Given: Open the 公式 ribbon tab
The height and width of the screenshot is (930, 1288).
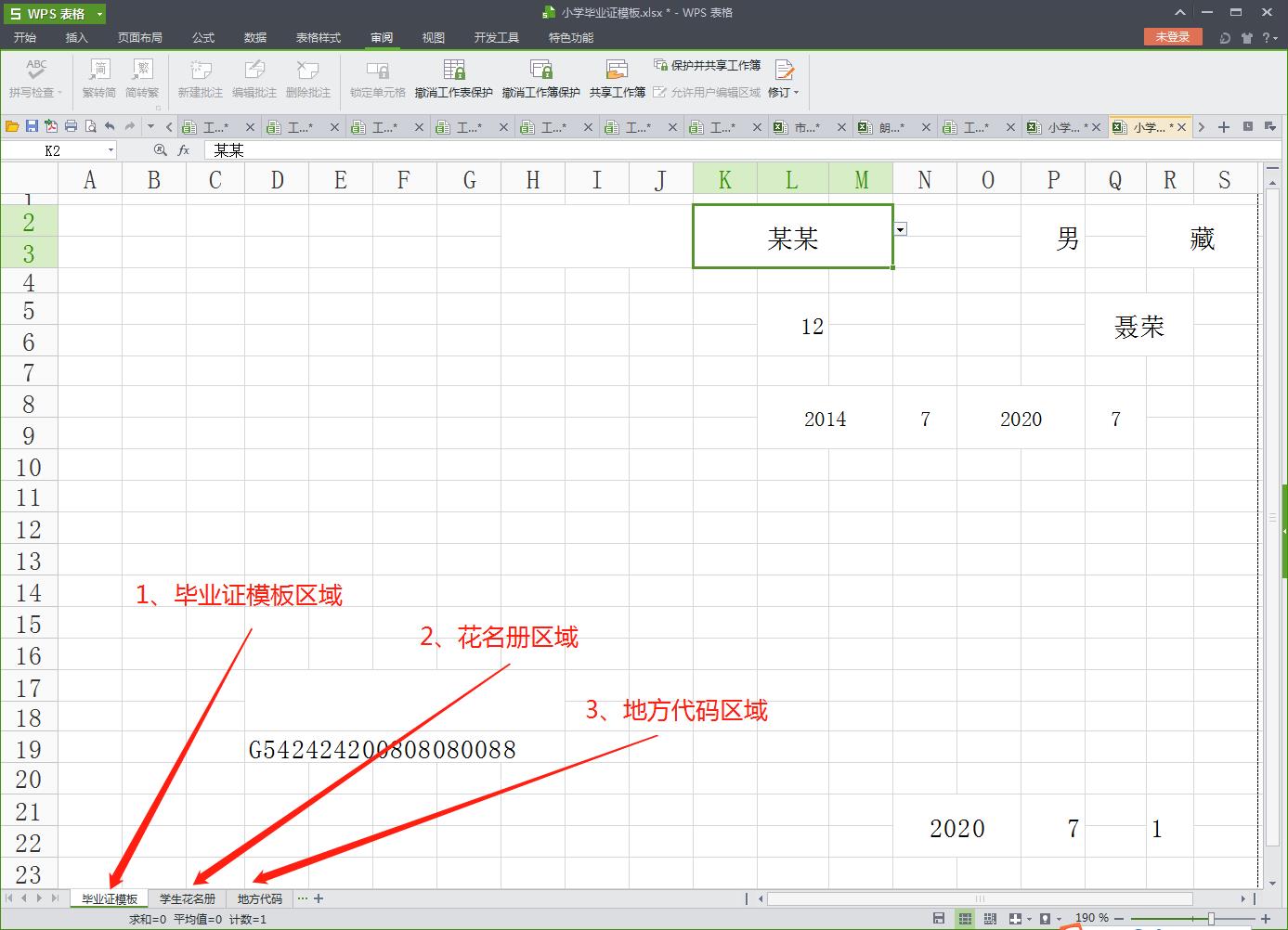Looking at the screenshot, I should [x=203, y=38].
